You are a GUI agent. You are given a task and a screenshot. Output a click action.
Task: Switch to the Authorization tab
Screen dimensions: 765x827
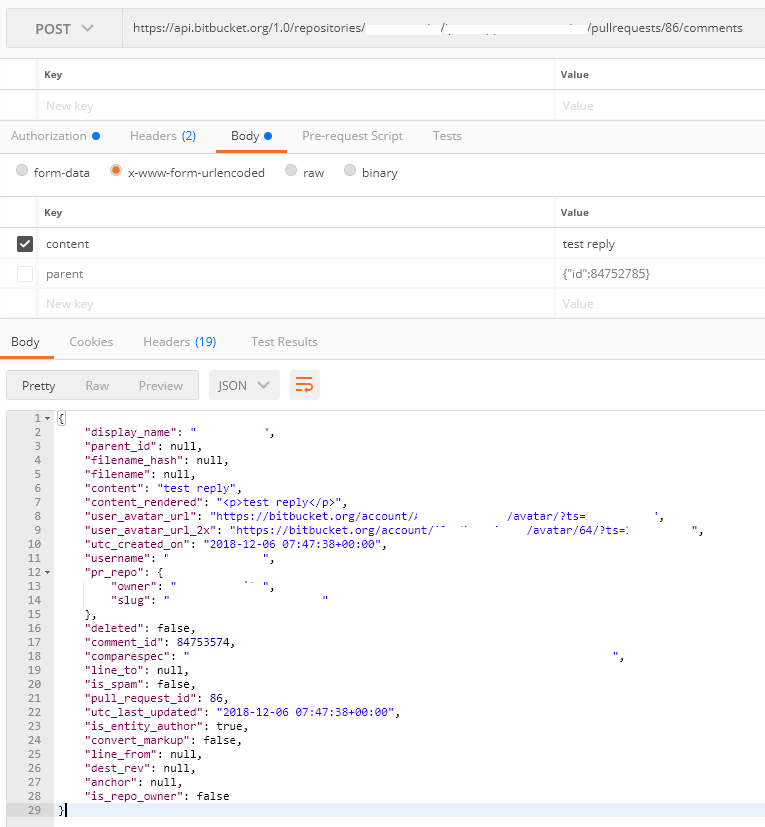pos(55,136)
